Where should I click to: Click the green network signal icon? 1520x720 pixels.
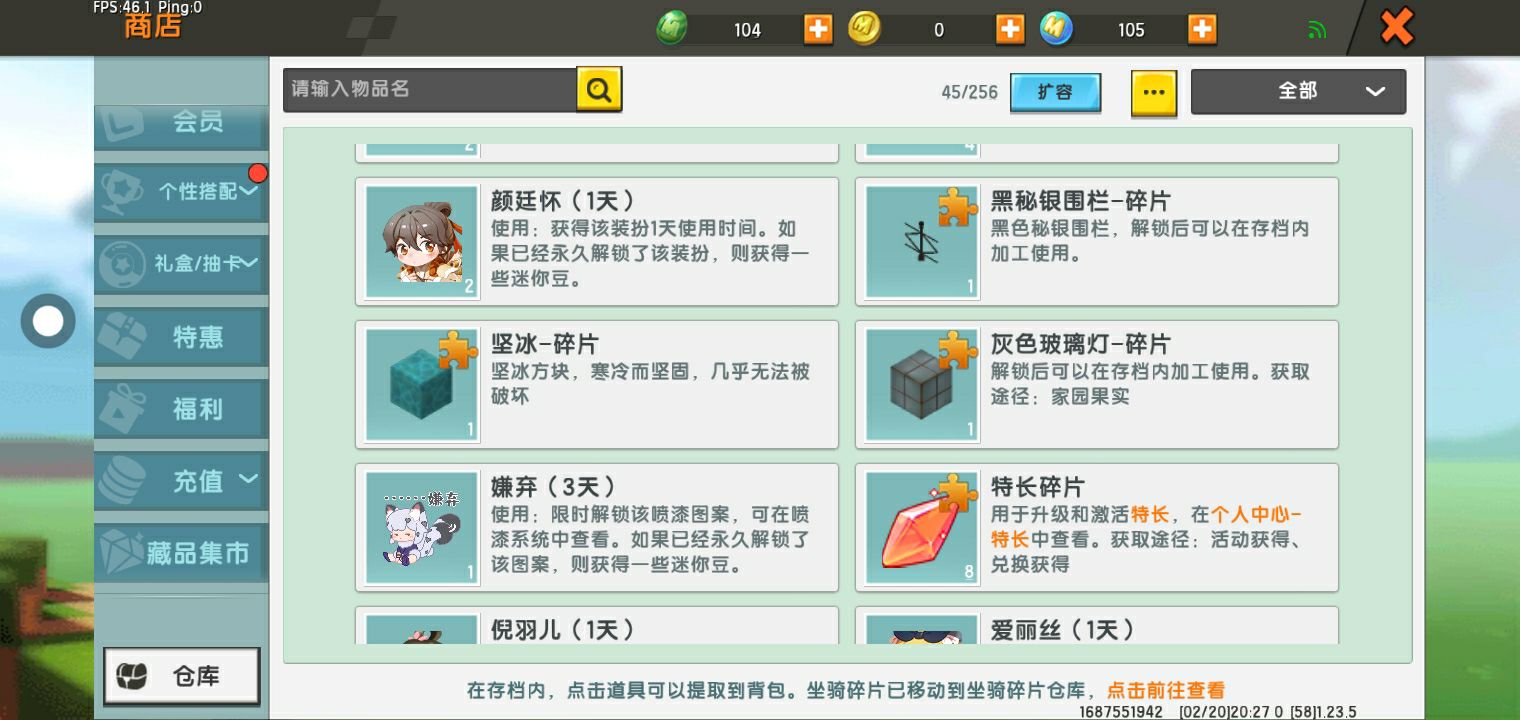[1317, 30]
